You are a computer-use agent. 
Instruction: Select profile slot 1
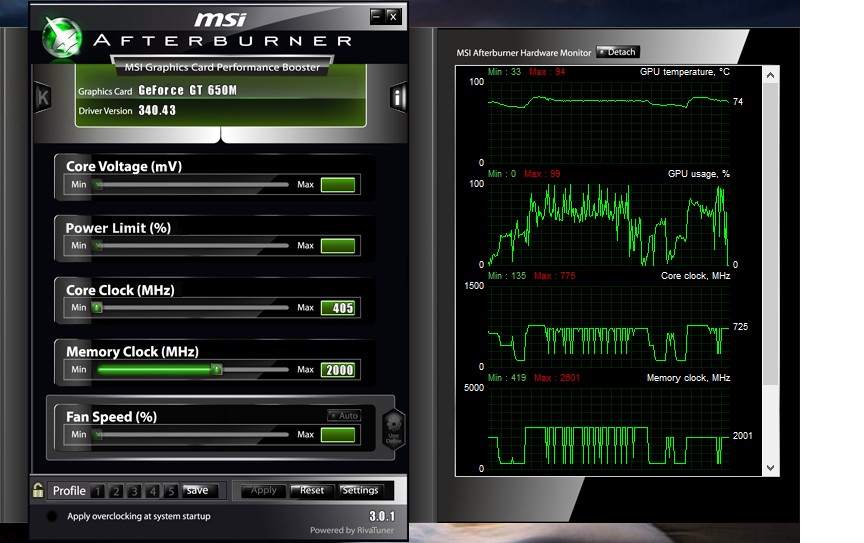pos(98,491)
